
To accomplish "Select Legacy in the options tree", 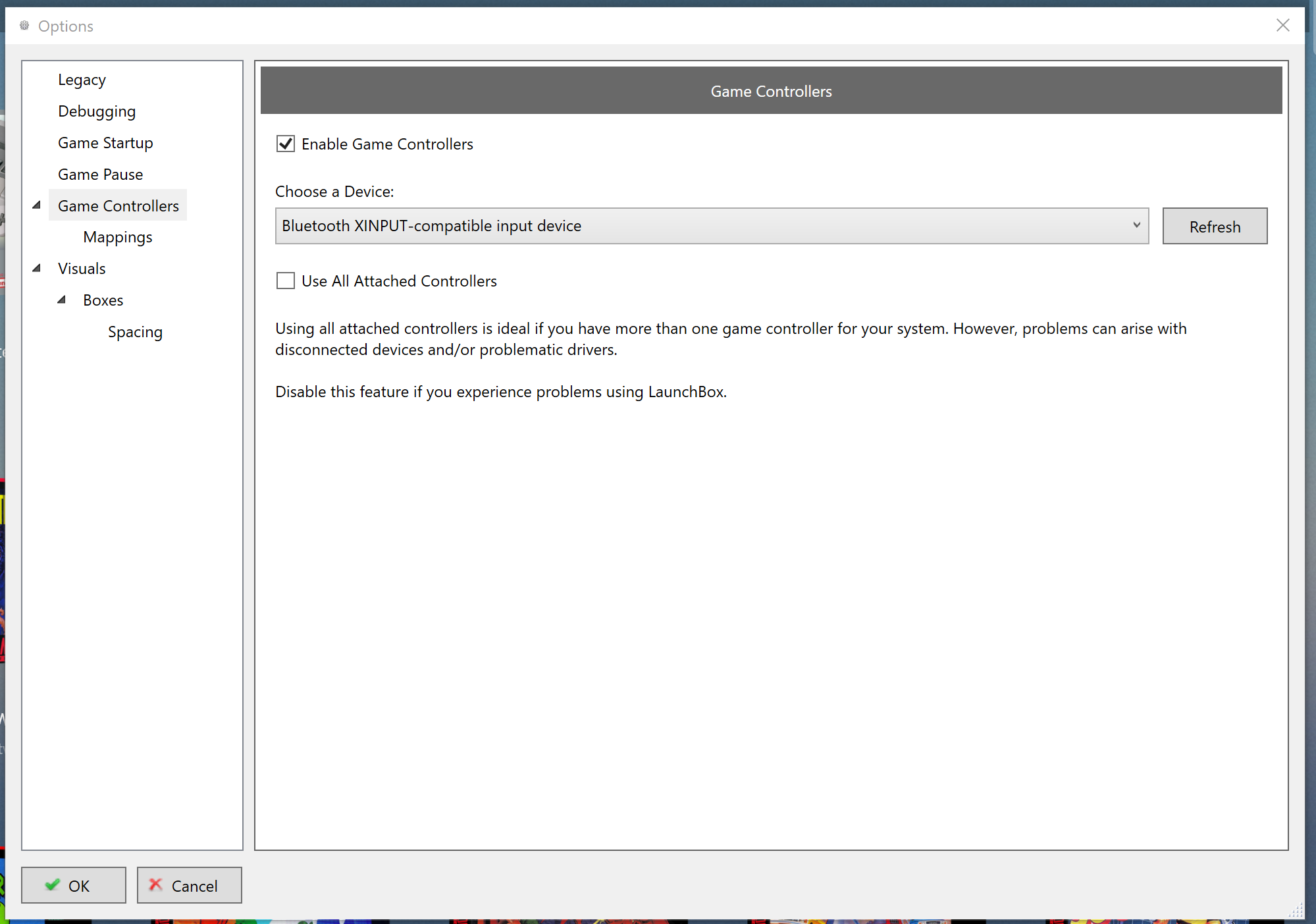I will coord(82,80).
